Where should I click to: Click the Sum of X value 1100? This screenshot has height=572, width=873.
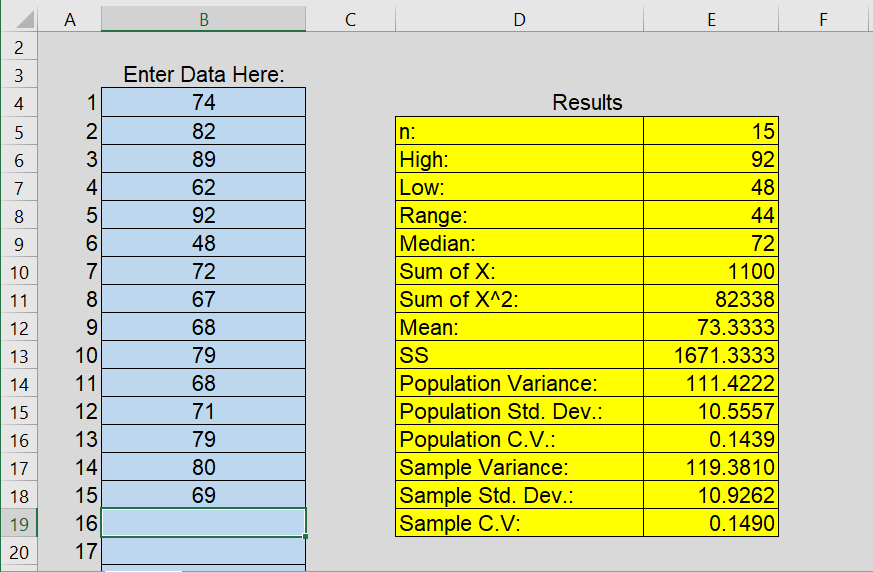pos(710,271)
